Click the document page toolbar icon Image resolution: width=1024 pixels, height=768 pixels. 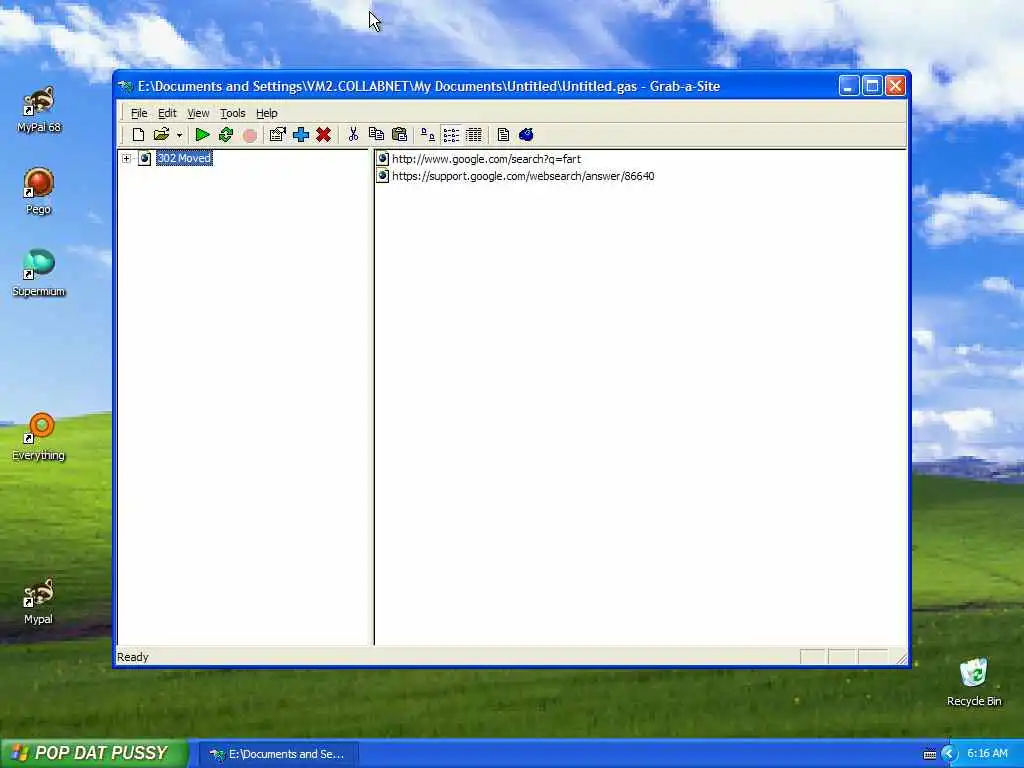pyautogui.click(x=503, y=135)
